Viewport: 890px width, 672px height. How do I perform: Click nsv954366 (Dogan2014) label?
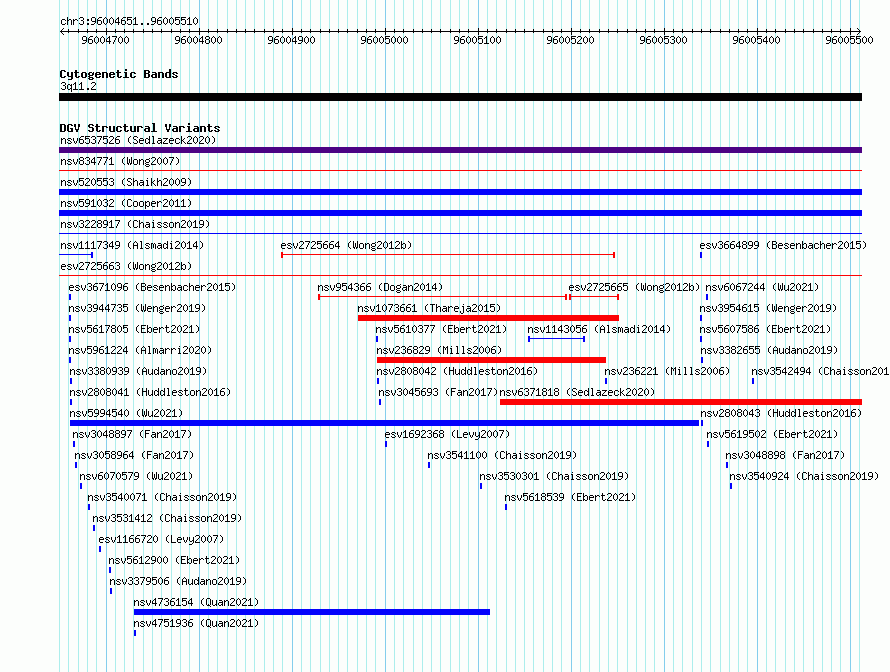pos(380,287)
